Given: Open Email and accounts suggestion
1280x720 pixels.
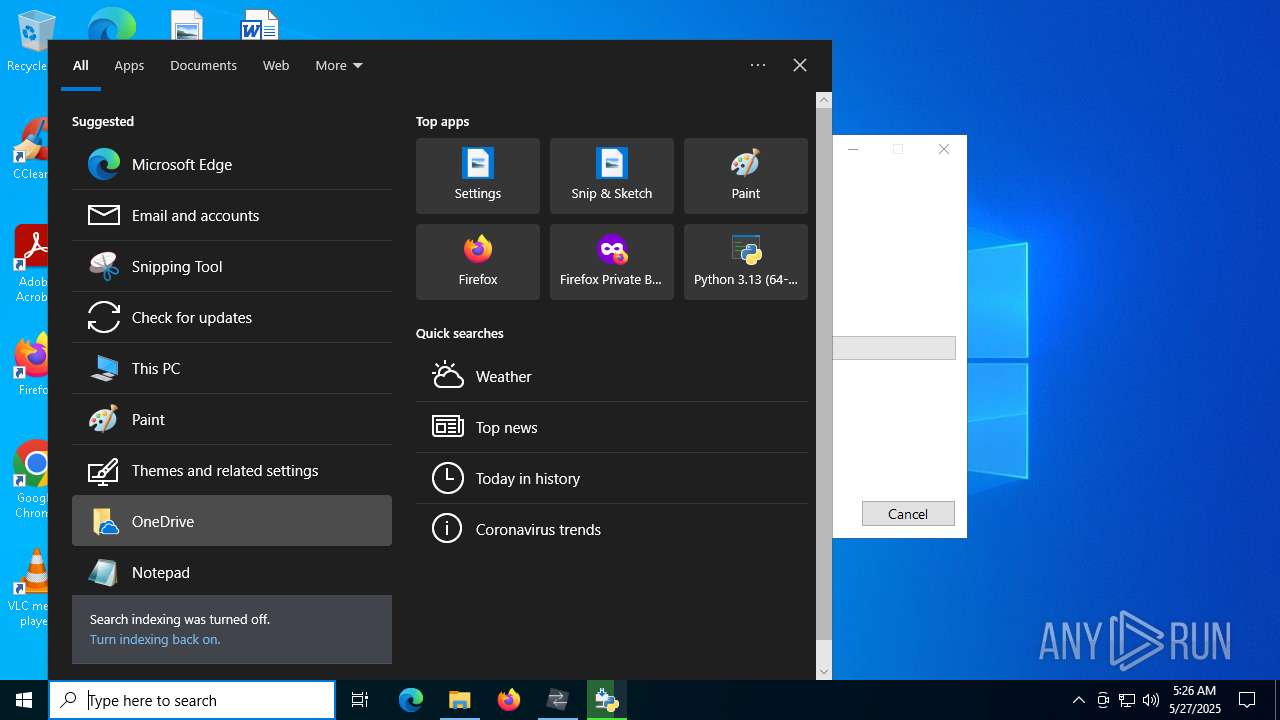Looking at the screenshot, I should coord(232,215).
